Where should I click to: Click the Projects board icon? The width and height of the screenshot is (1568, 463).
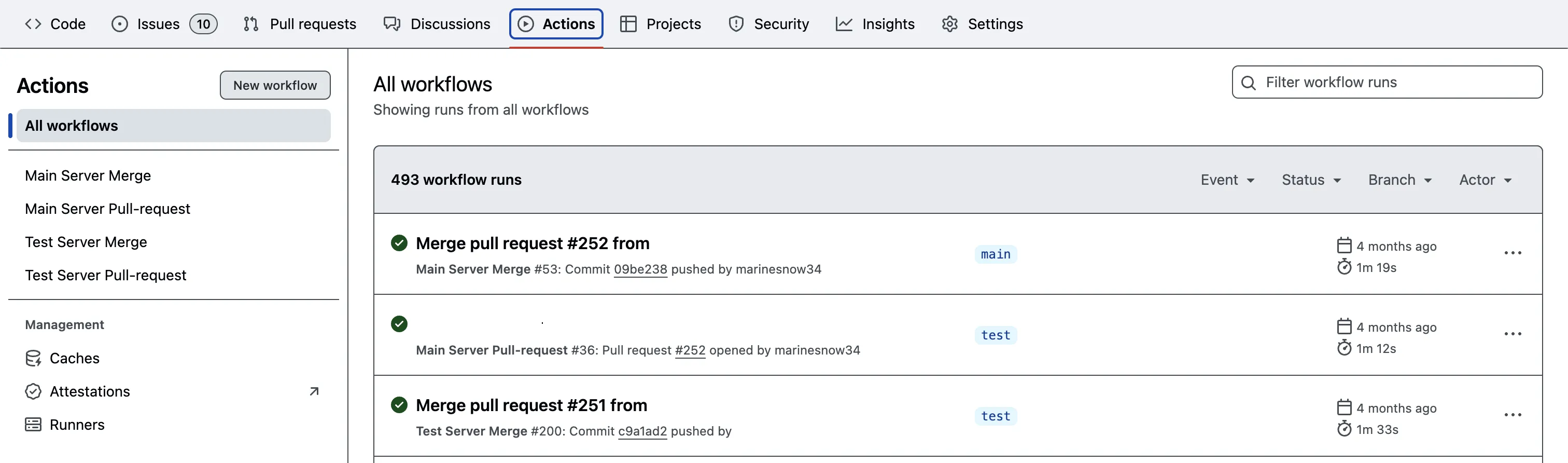pyautogui.click(x=628, y=24)
